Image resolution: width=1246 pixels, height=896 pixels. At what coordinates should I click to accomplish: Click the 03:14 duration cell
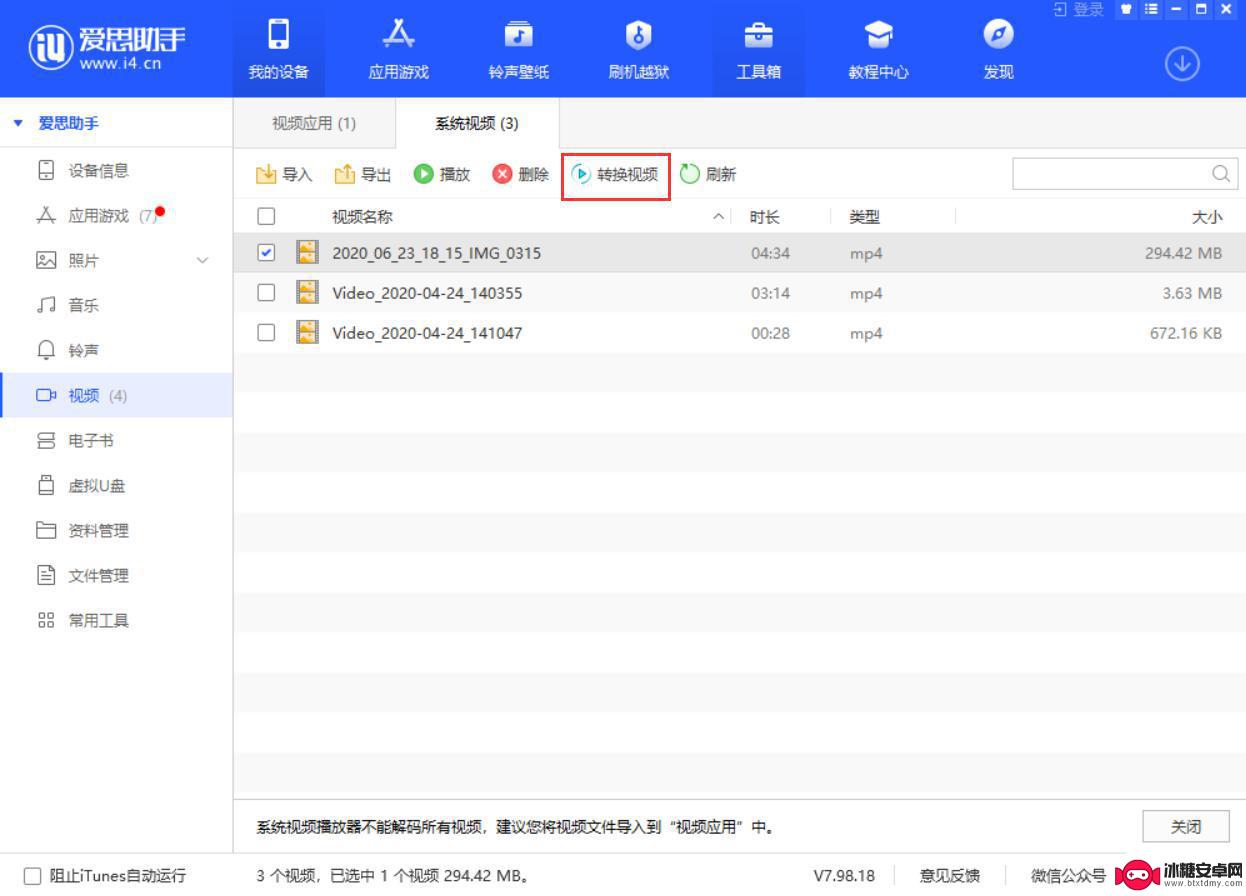pos(770,293)
